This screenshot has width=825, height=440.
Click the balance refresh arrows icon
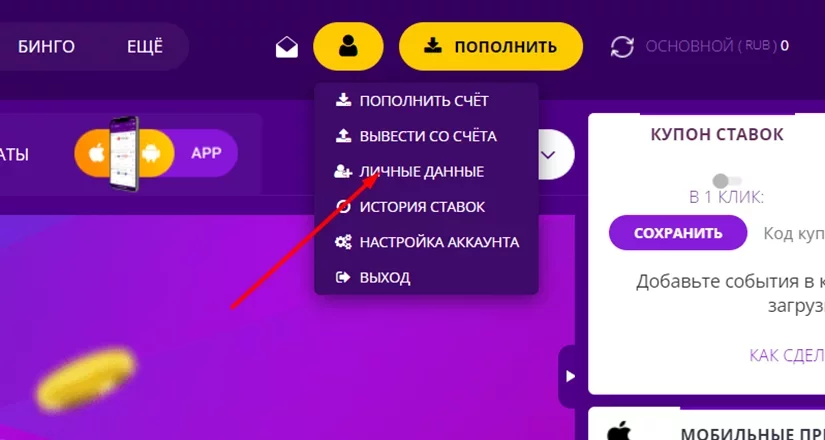tap(622, 47)
